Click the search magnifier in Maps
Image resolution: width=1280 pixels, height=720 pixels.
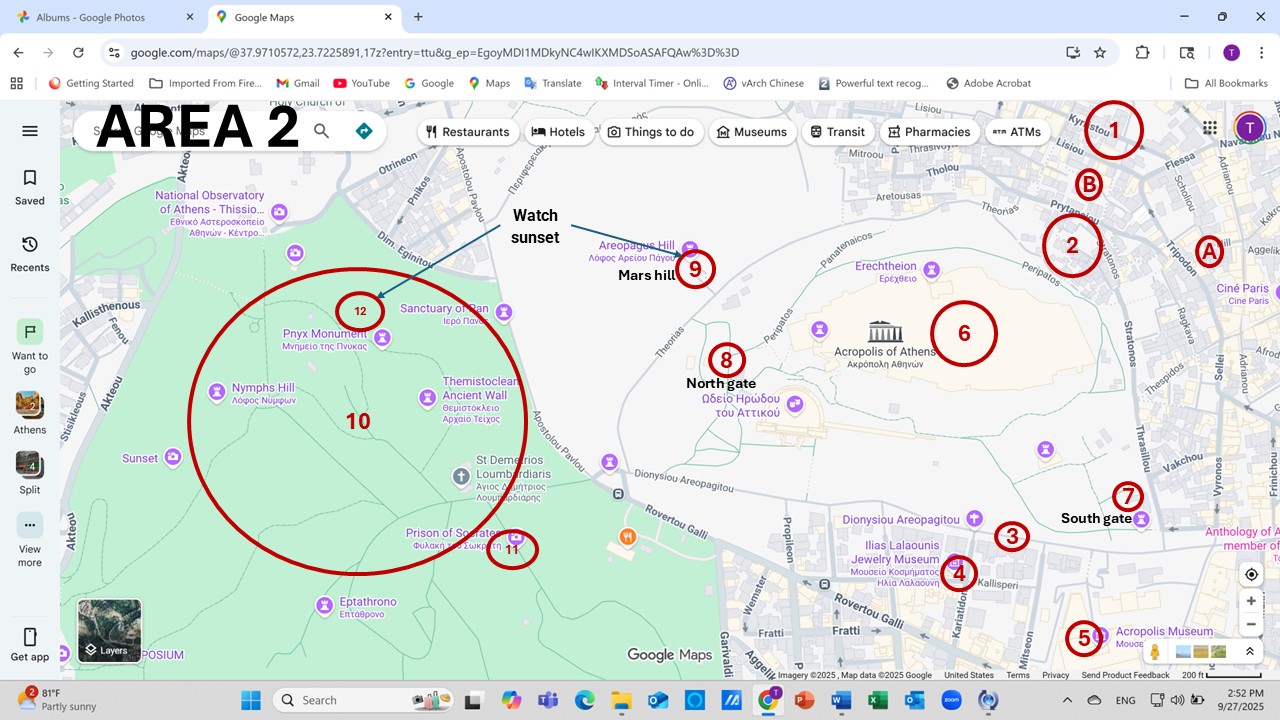(x=321, y=131)
